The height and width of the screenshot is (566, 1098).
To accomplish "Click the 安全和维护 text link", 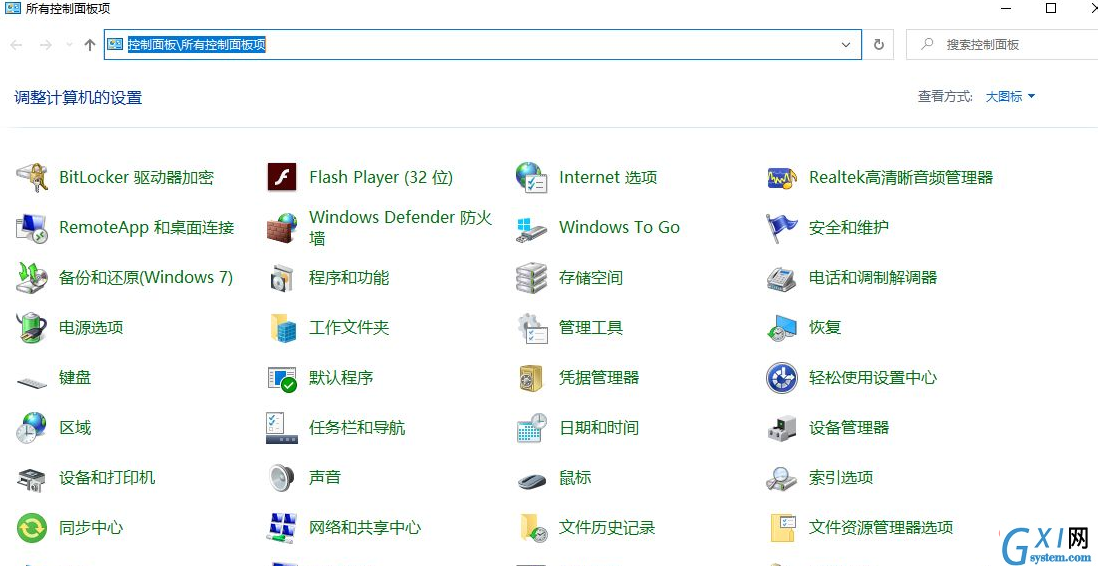I will (x=849, y=228).
